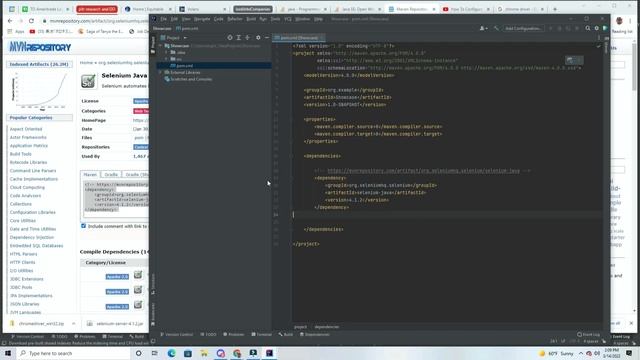The height and width of the screenshot is (360, 640).
Task: Expand the src folder in project tree
Action: tap(167, 59)
